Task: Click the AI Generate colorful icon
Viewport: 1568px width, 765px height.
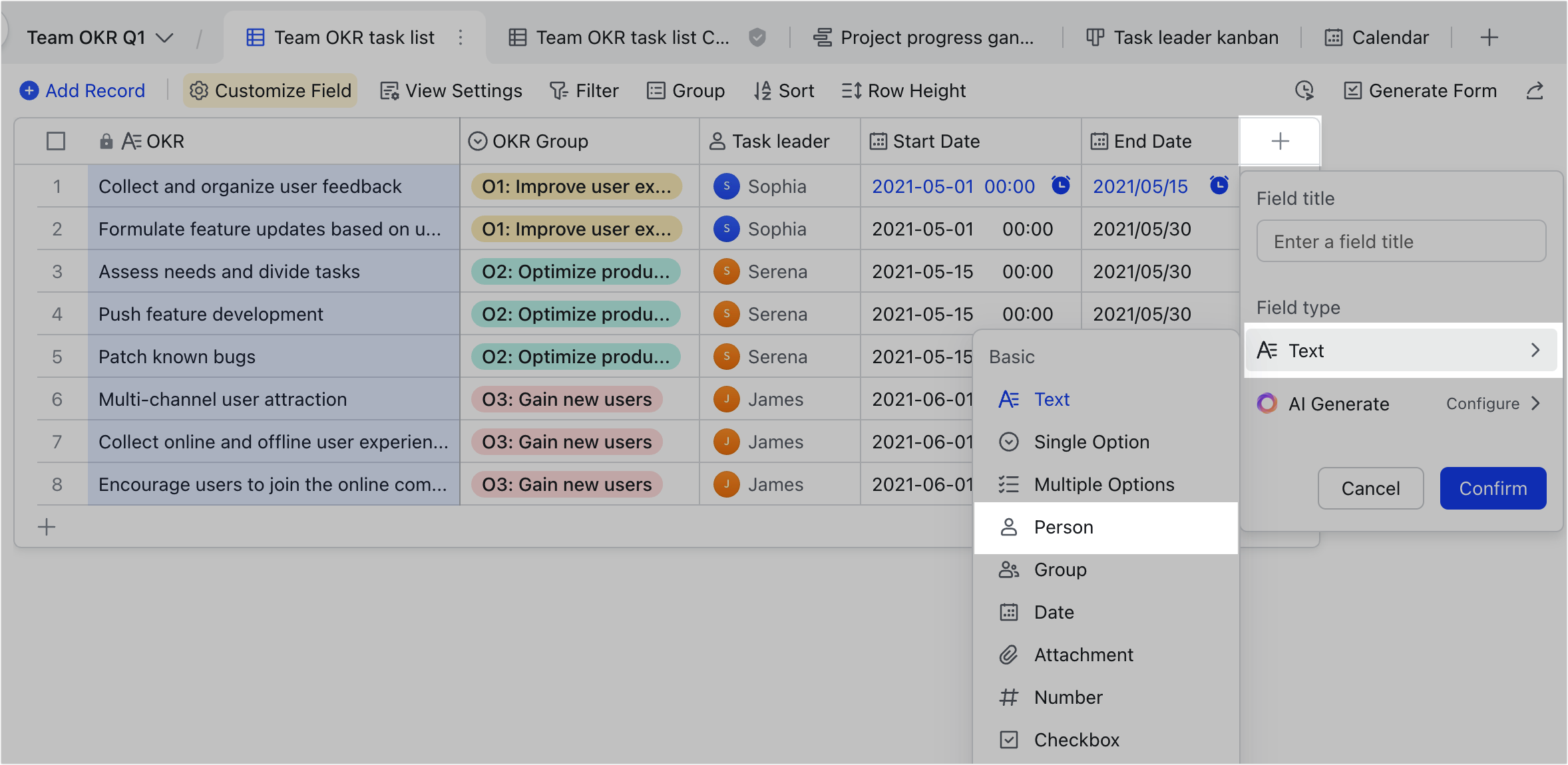Action: pos(1267,403)
